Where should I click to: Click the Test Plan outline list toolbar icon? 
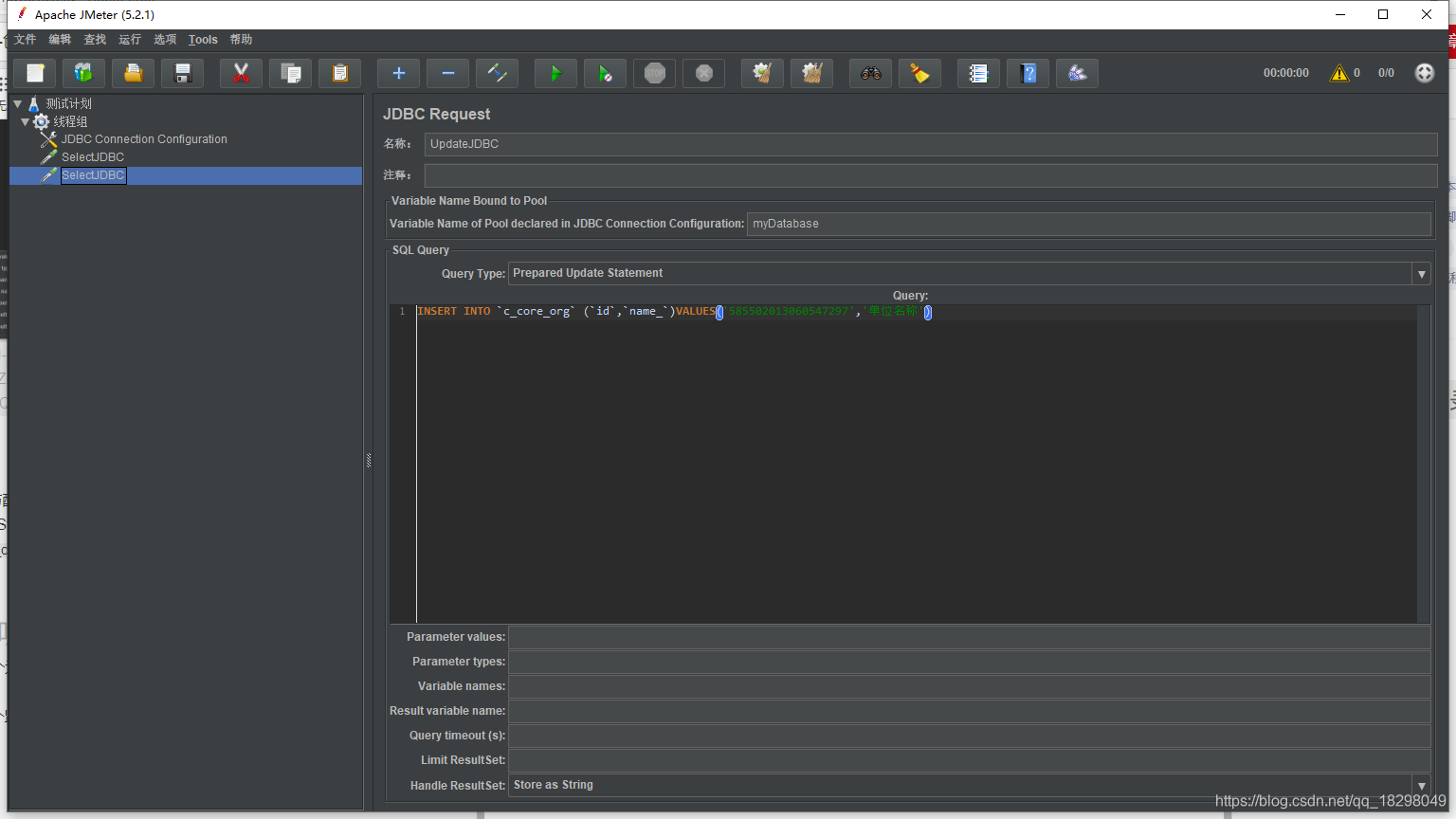pos(979,73)
